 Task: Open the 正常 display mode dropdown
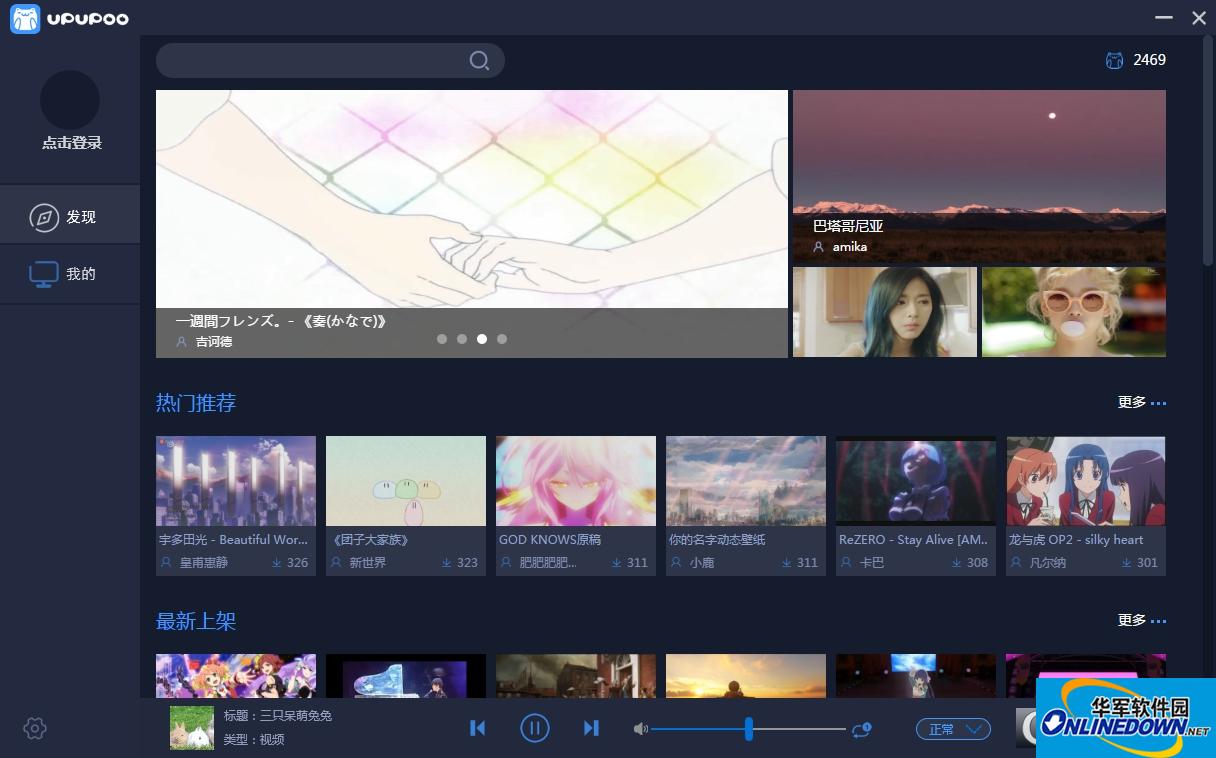[952, 729]
